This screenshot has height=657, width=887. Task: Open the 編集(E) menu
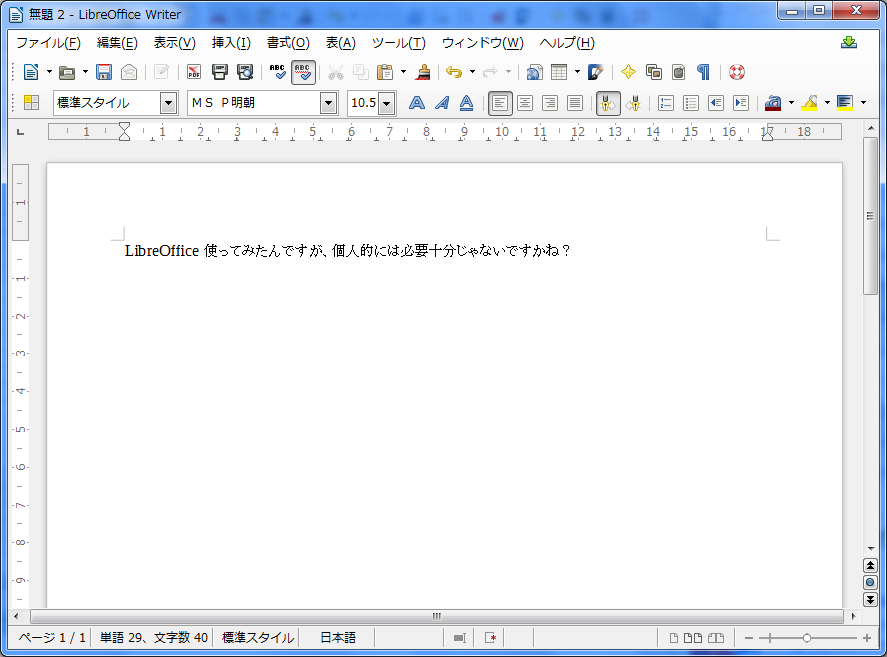117,43
